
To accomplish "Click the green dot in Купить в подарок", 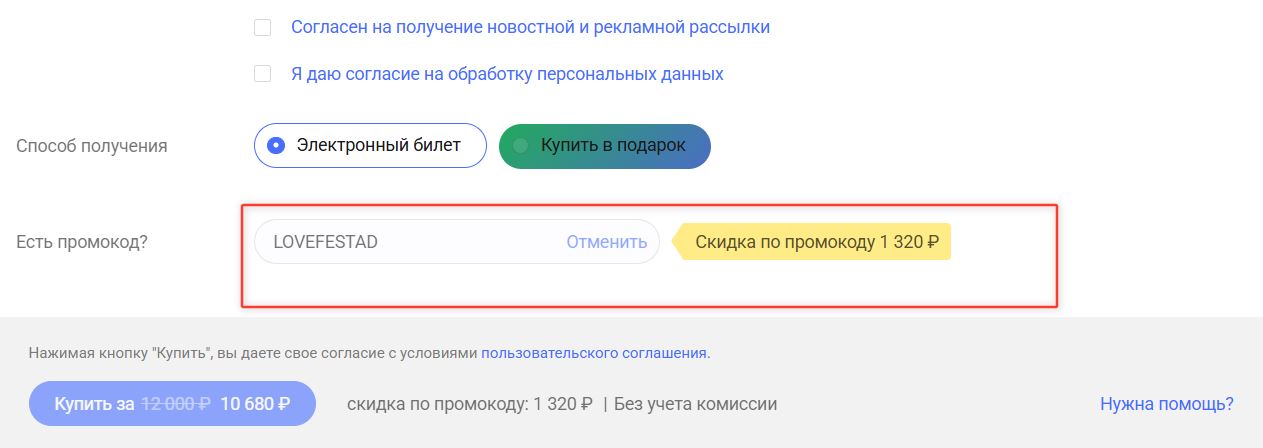I will (520, 145).
